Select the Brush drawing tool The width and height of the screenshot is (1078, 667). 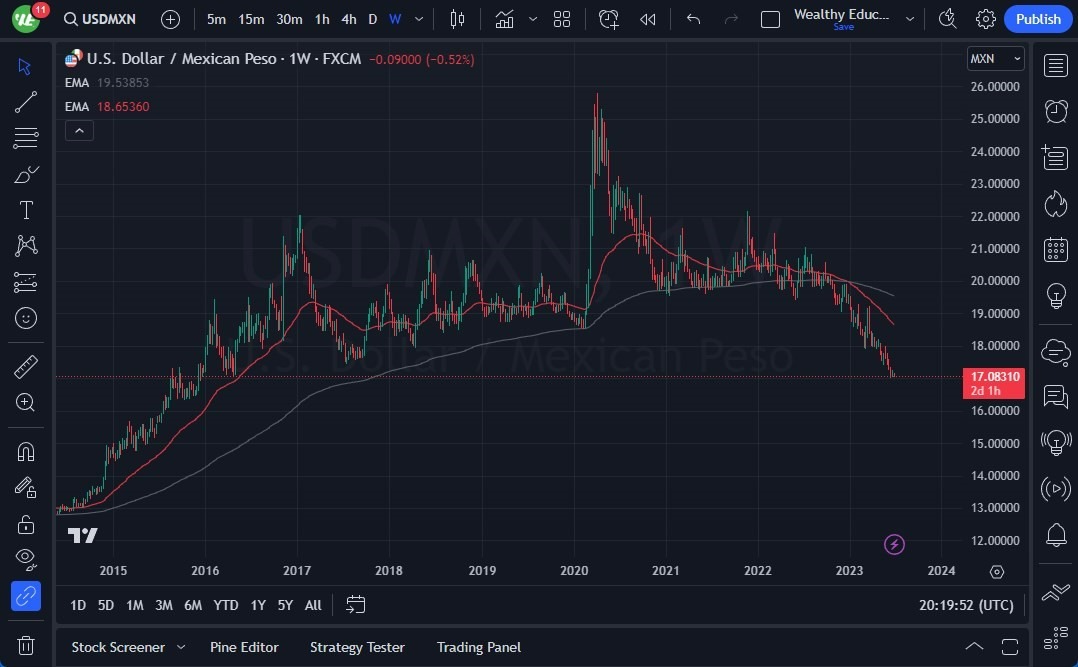point(25,173)
